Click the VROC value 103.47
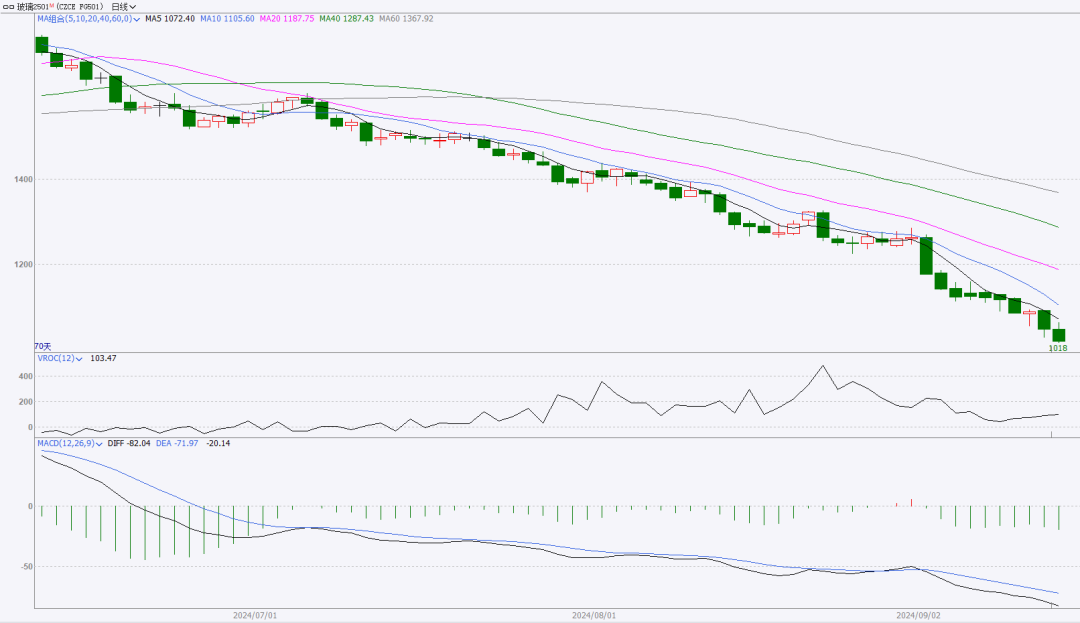Viewport: 1080px width, 623px height. pyautogui.click(x=103, y=359)
